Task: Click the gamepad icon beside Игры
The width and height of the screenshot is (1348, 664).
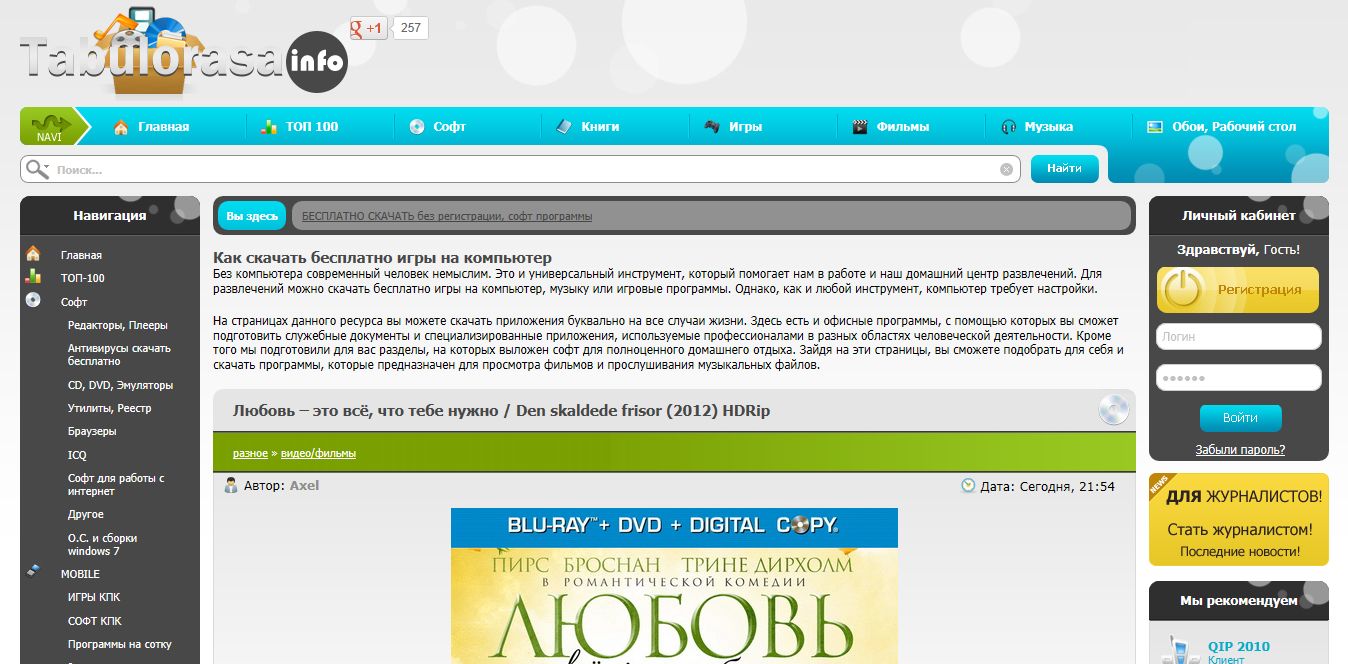Action: click(711, 127)
